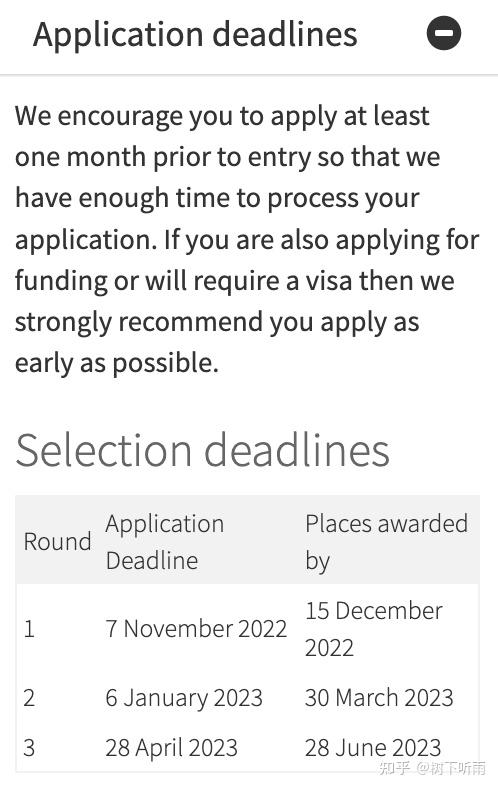This screenshot has height=790, width=498.
Task: Click the round 3 number cell
Action: [29, 747]
